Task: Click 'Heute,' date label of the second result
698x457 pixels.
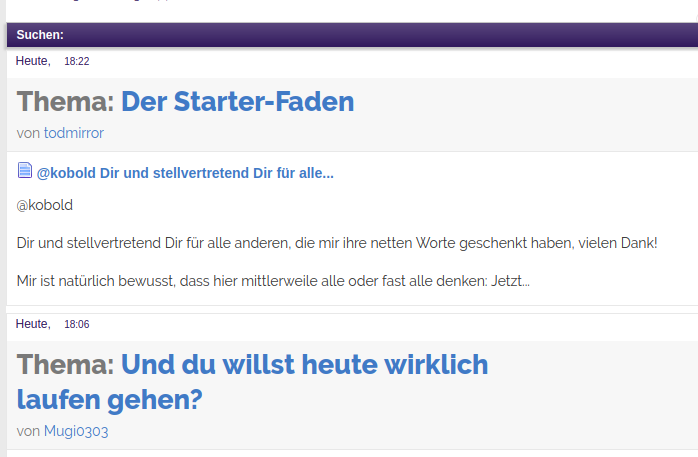Action: point(33,324)
